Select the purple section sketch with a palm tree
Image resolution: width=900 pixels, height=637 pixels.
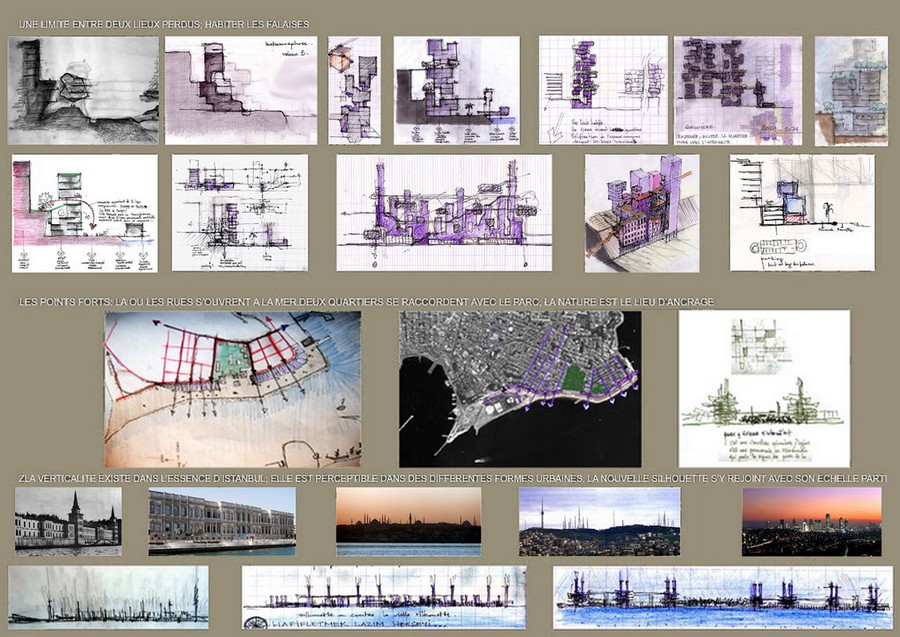click(457, 91)
